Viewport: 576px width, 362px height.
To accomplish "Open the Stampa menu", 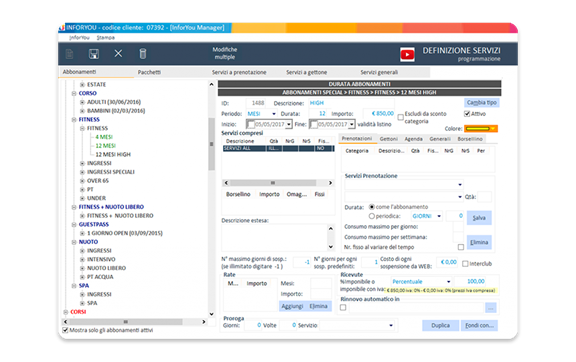I will point(106,37).
